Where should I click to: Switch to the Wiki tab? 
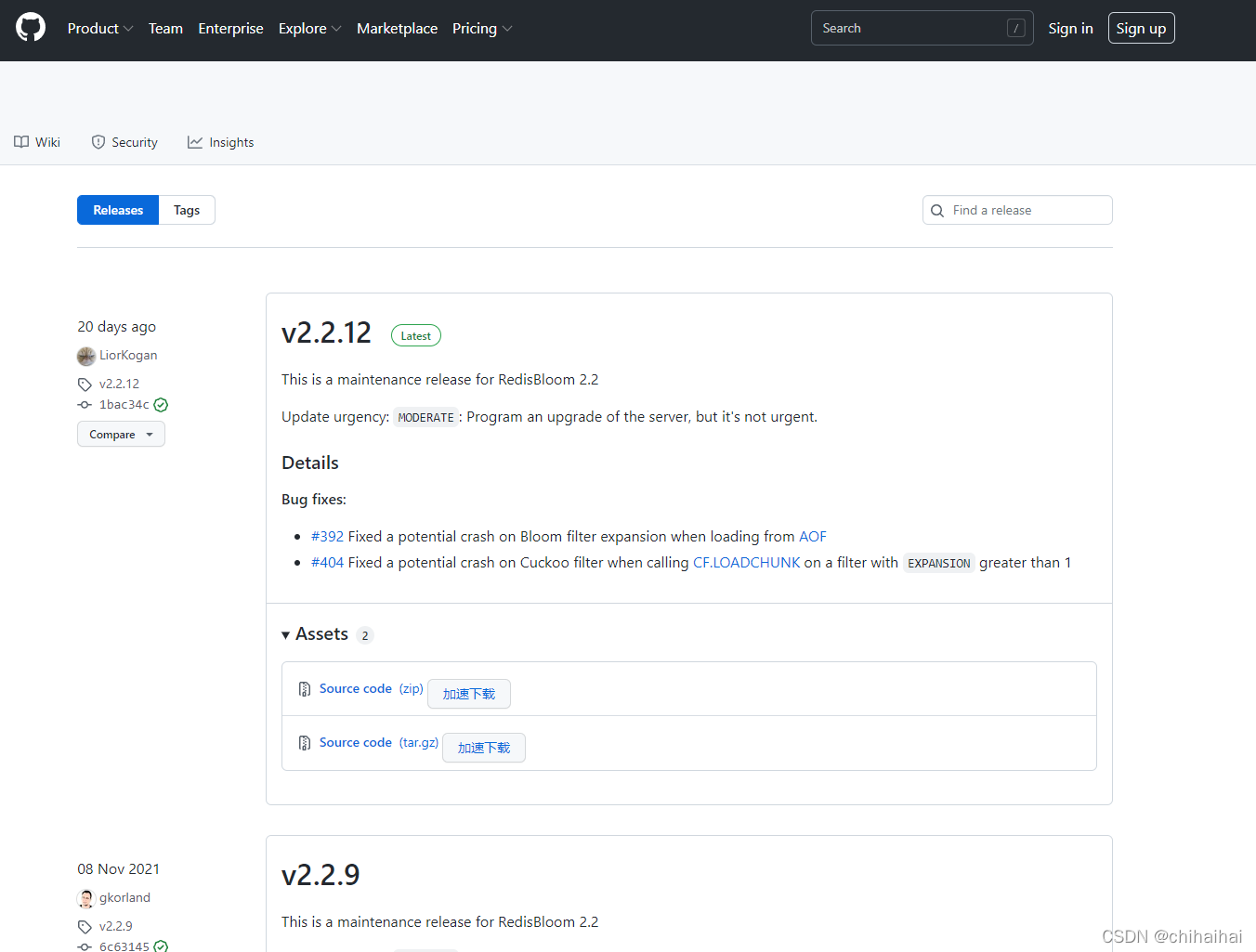click(37, 142)
